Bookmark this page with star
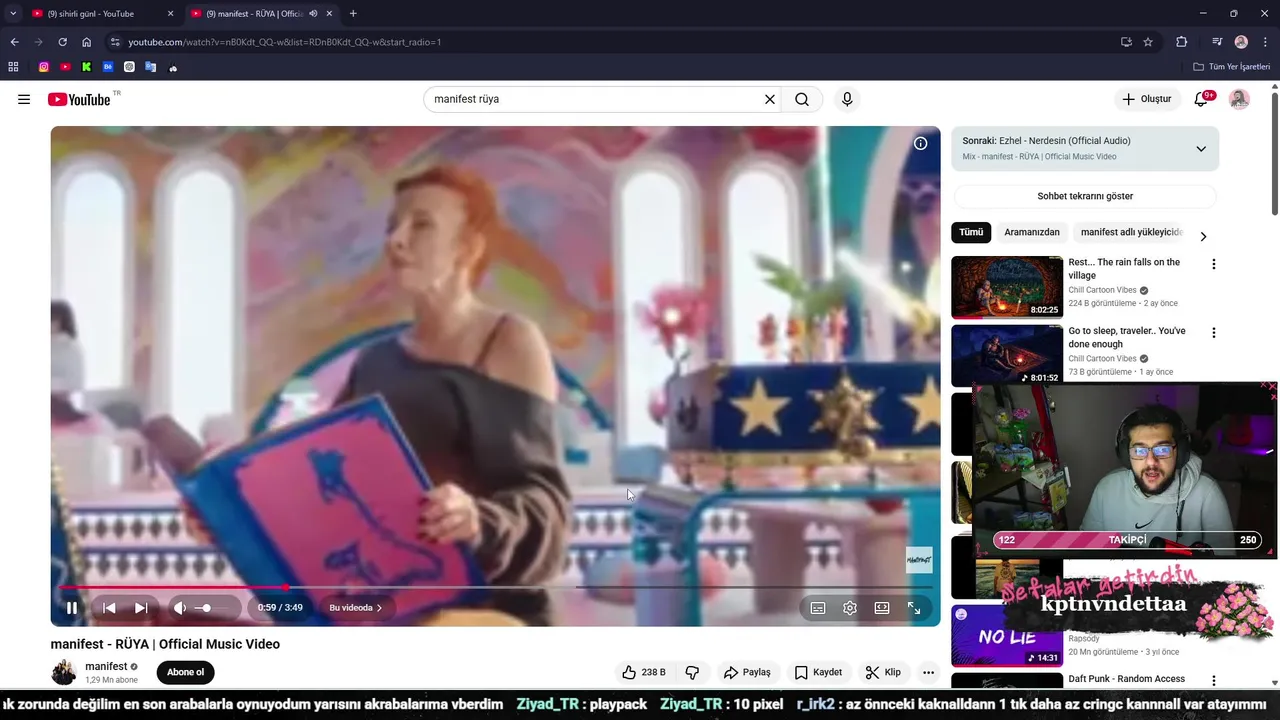The image size is (1280, 720). click(x=1148, y=42)
